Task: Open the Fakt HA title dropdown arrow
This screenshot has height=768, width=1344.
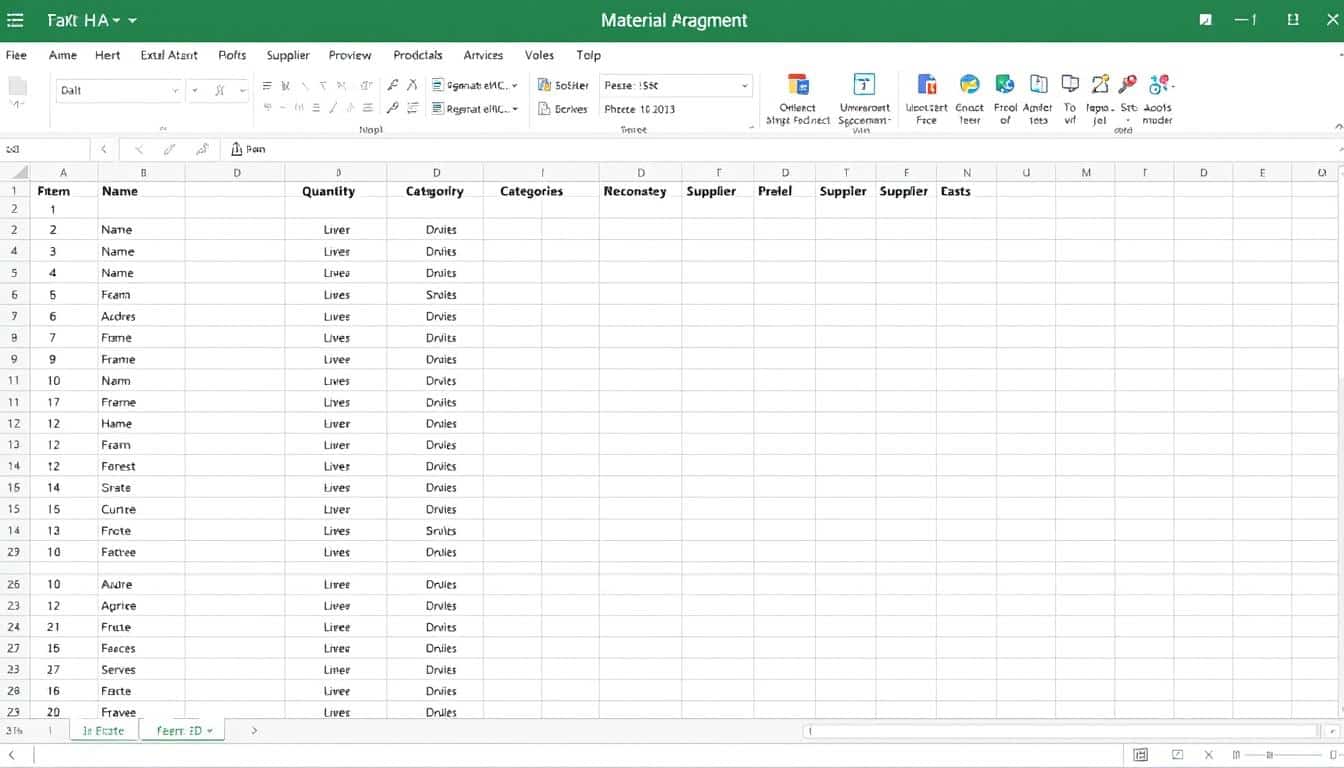Action: pyautogui.click(x=133, y=20)
